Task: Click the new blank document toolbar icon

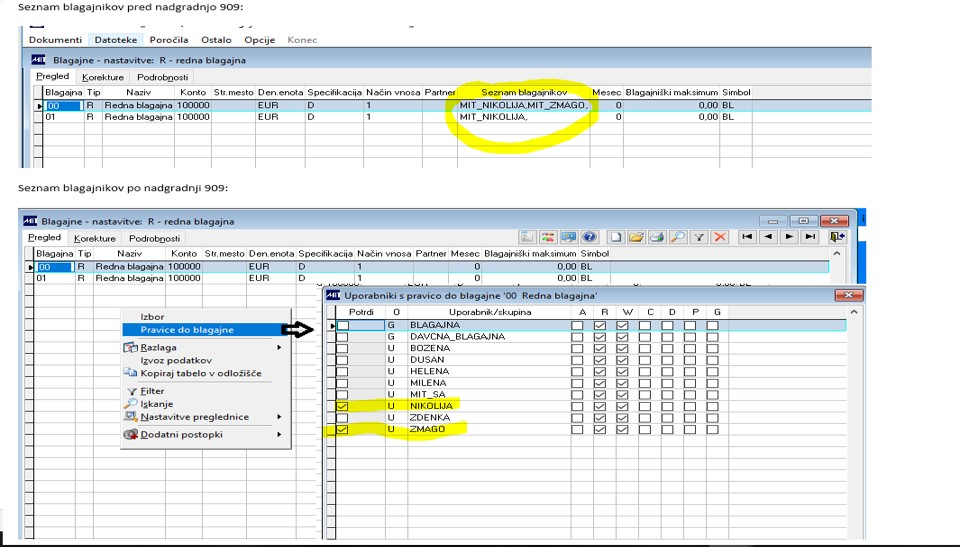Action: tap(617, 237)
